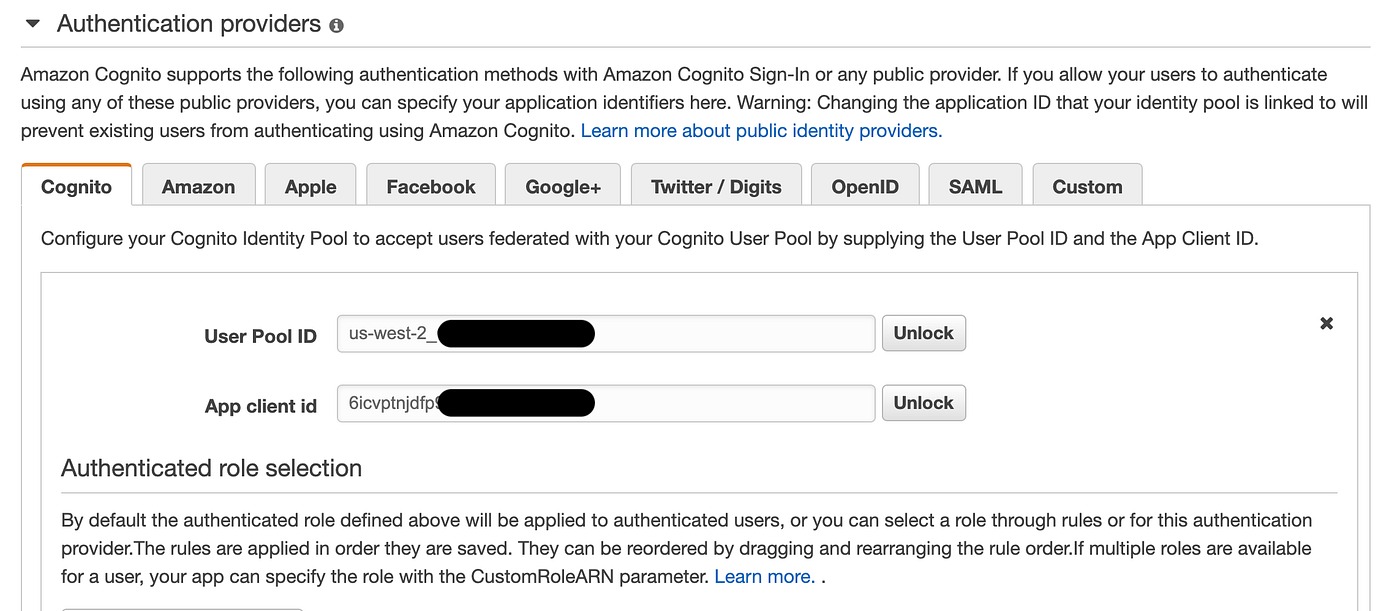
Task: Collapse the Authentication providers section triangle
Action: coord(32,24)
